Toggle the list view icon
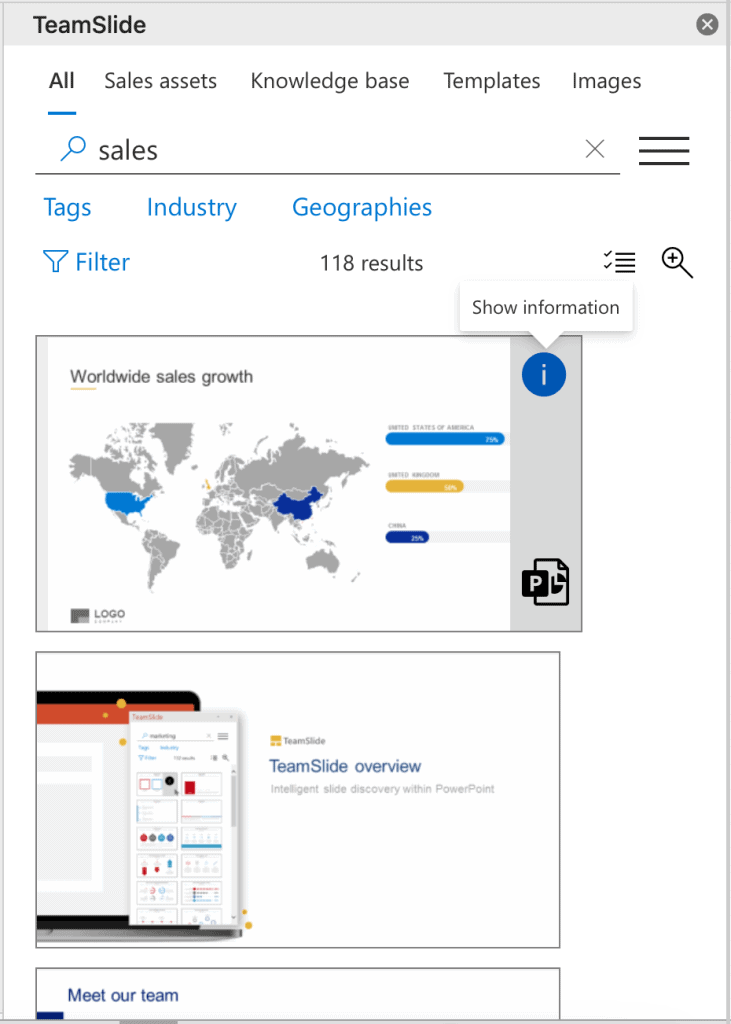Screen dimensions: 731x1024 [619, 262]
